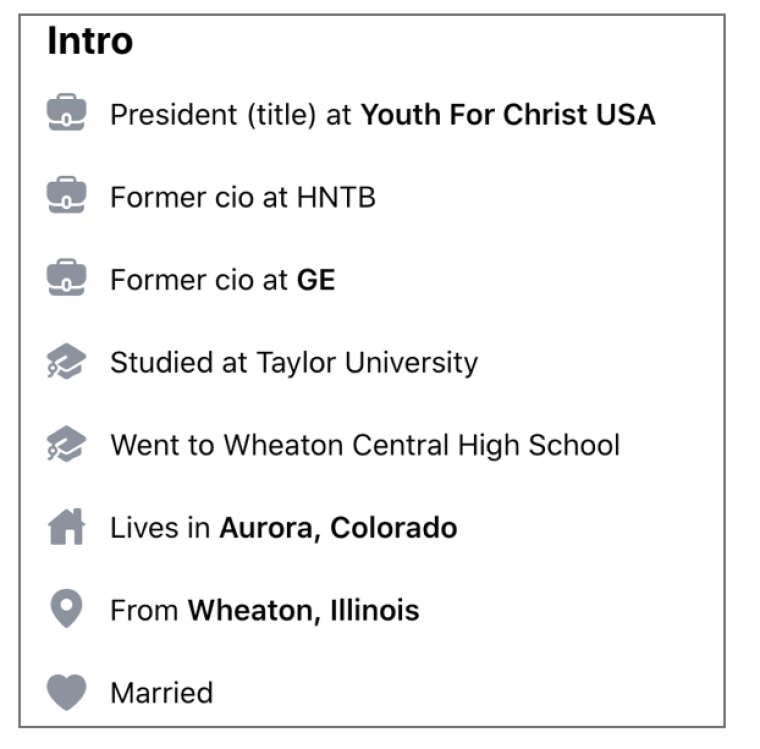
Task: Click the heart icon next to Married
Action: [x=66, y=692]
